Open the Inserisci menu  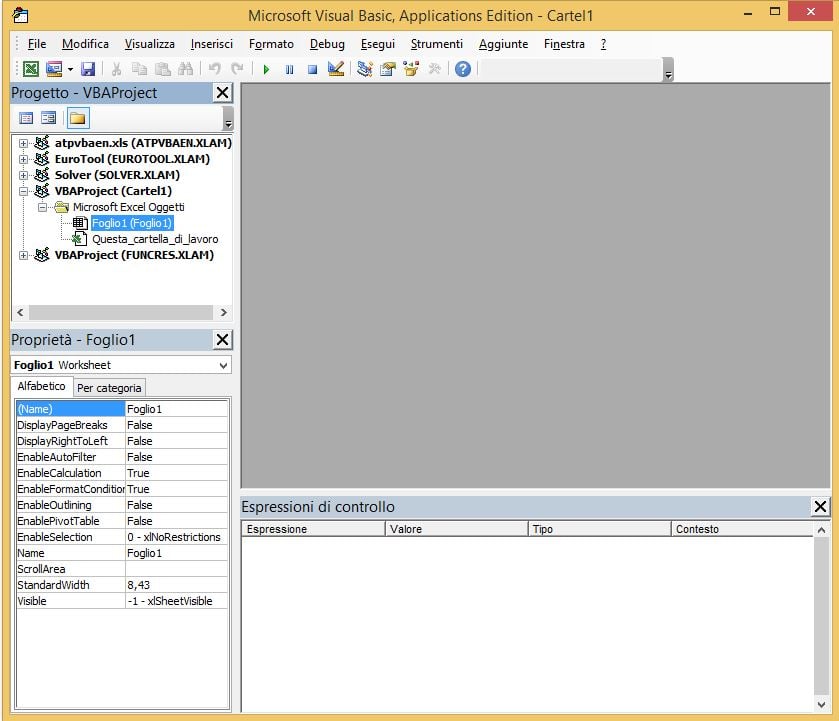pyautogui.click(x=211, y=44)
